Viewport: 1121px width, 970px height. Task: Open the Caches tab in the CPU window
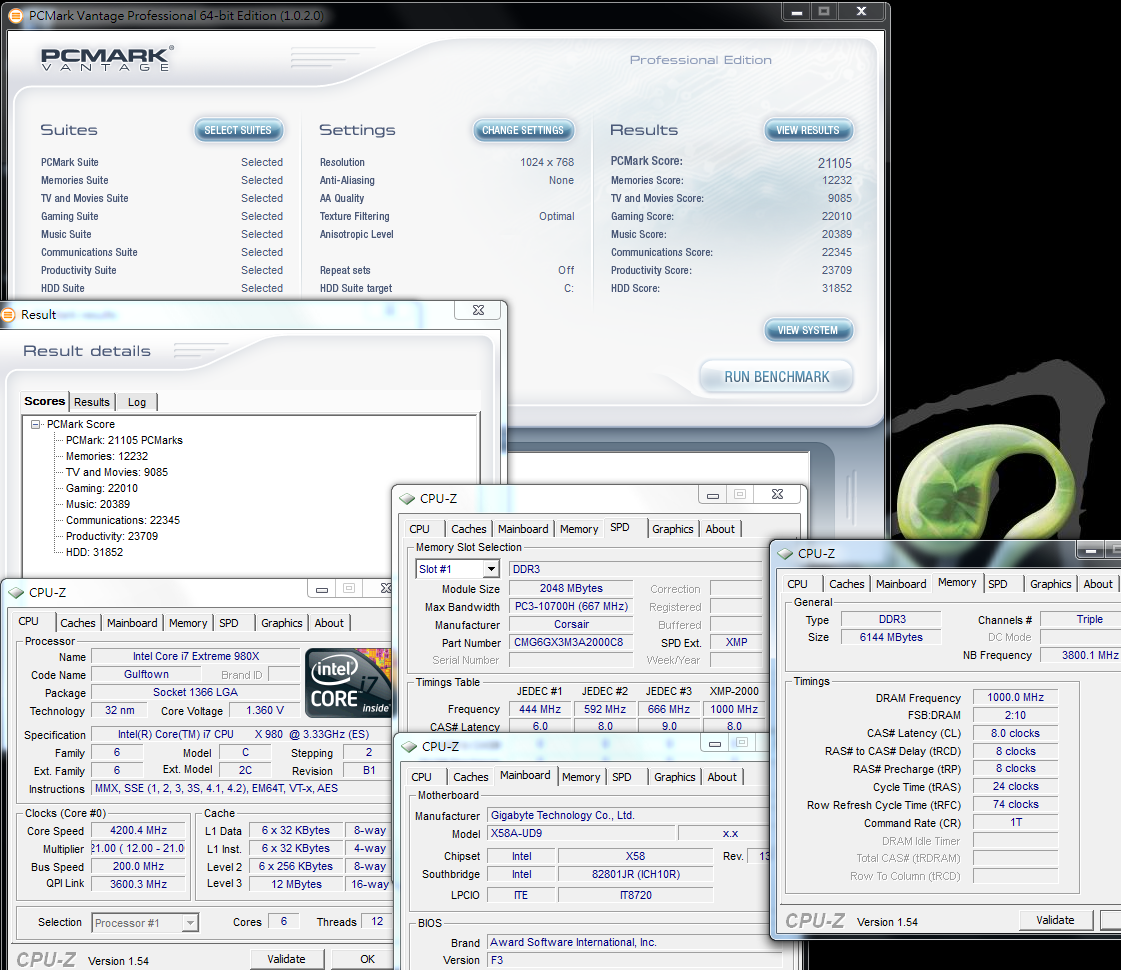pyautogui.click(x=78, y=623)
